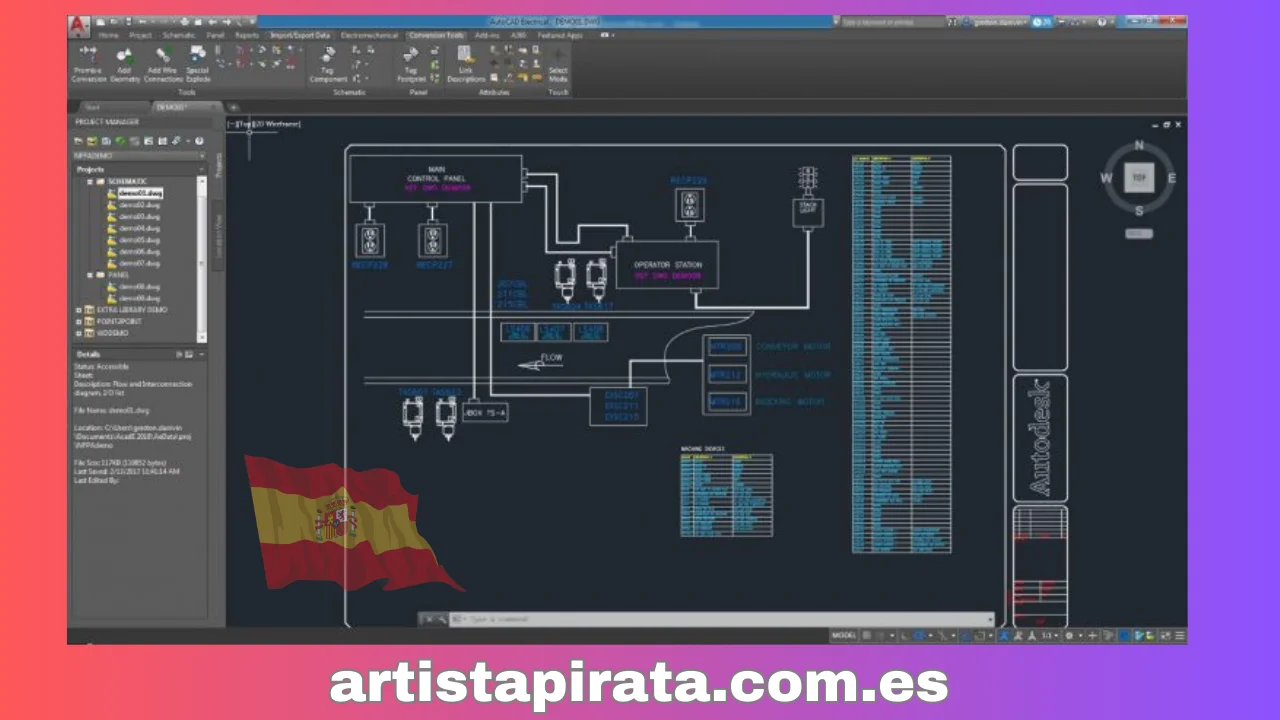Expand the EXTRA LIBRARY DEMO project

(x=78, y=310)
